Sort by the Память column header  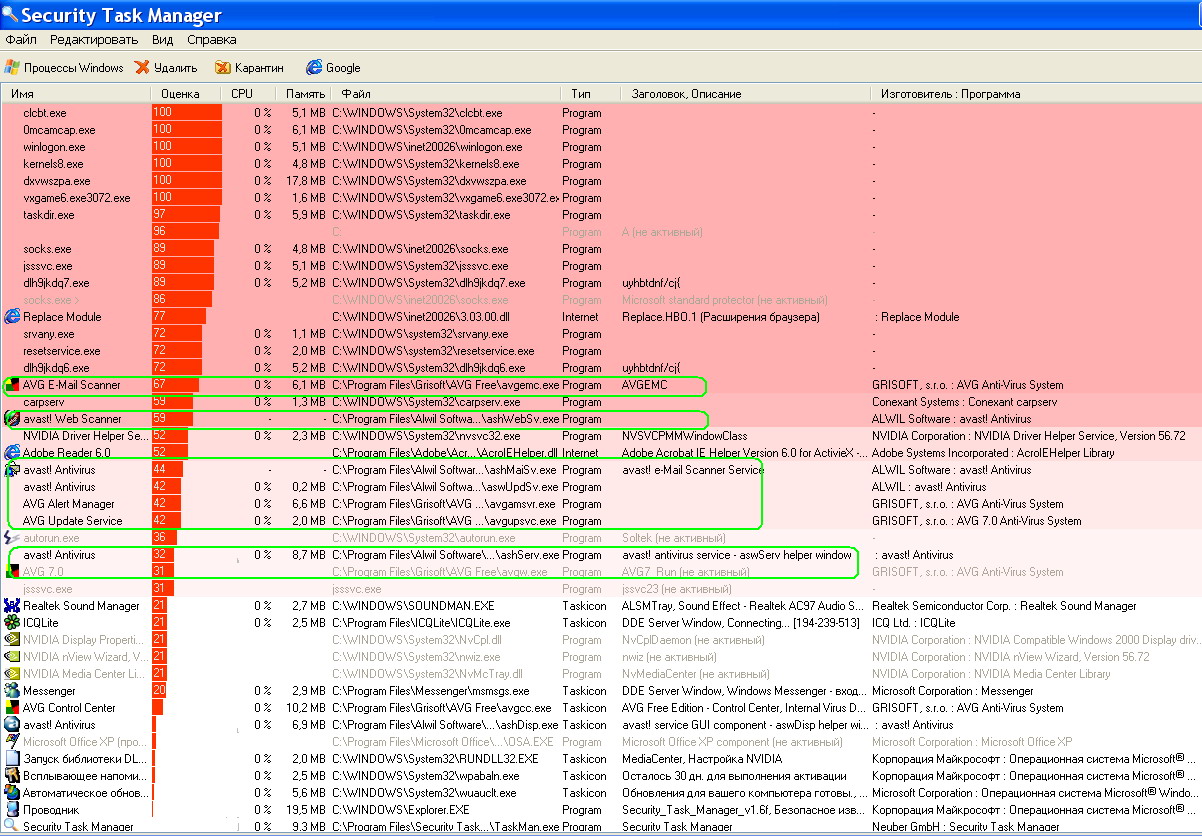tap(303, 94)
